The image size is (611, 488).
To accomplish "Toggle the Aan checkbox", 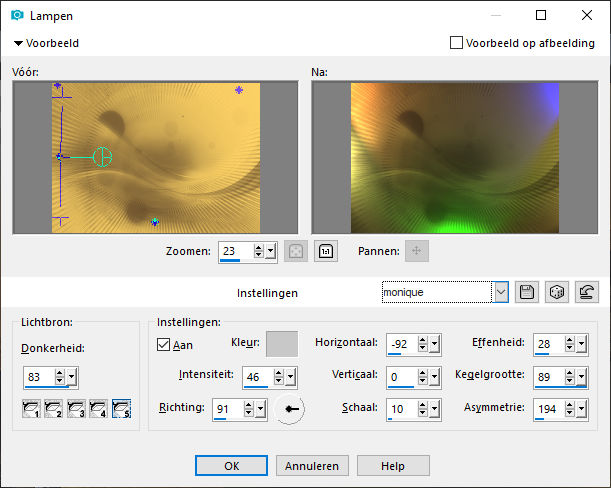I will coord(163,345).
